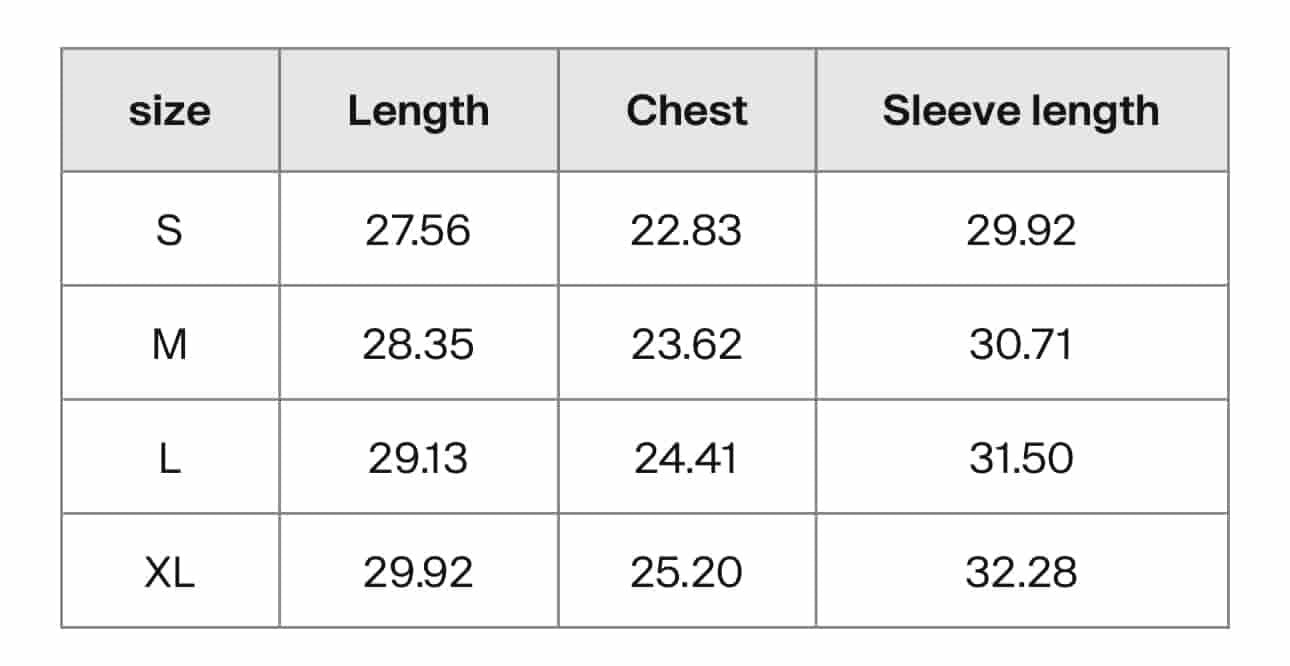Click the XL length value 29.92
The image size is (1290, 666).
coord(418,572)
